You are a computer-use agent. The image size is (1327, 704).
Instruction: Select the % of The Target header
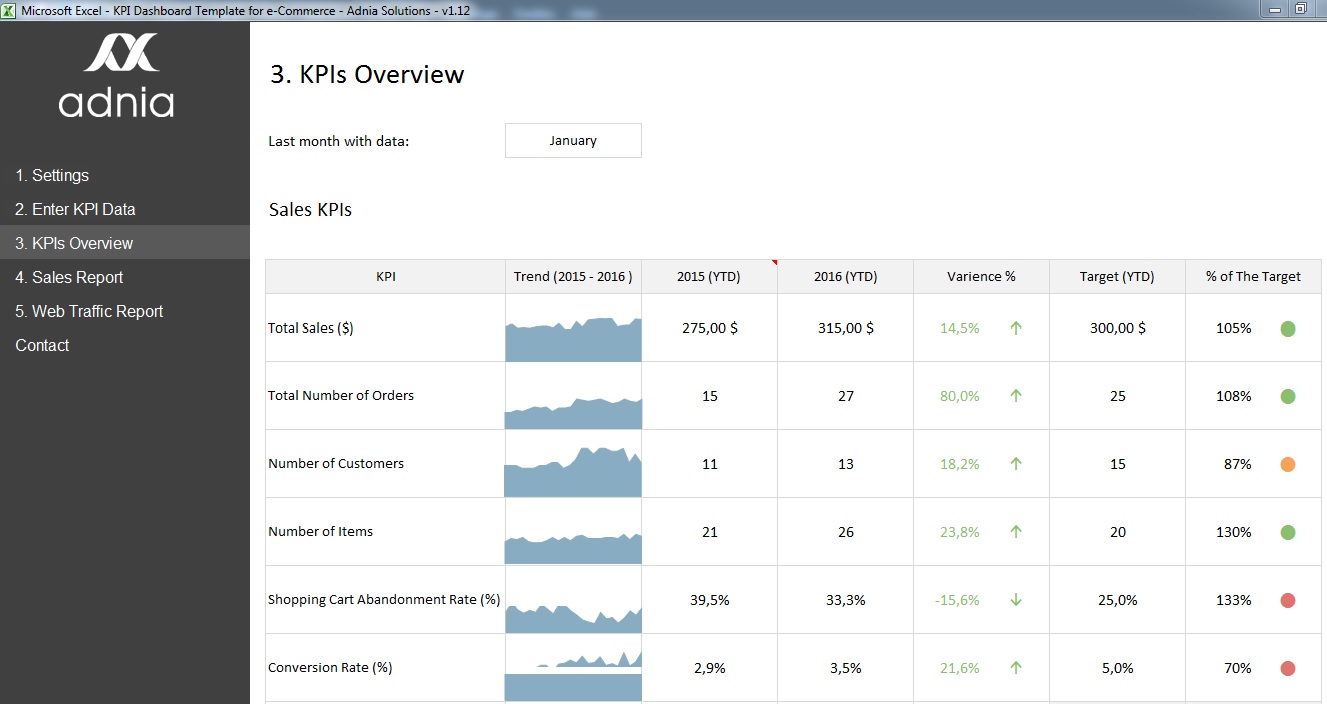[1253, 277]
